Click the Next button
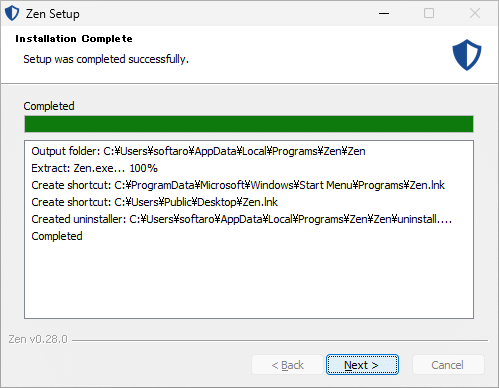The height and width of the screenshot is (388, 499). tap(362, 365)
